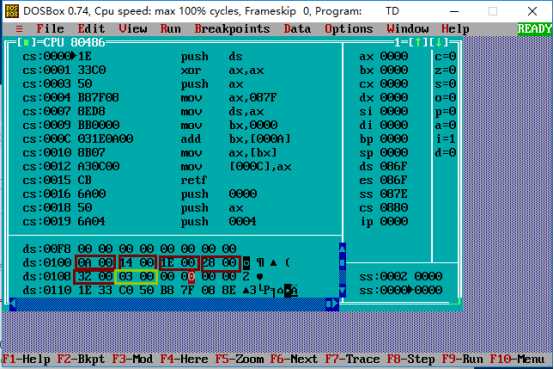This screenshot has height=369, width=554.
Task: Select the line mov bx,0000
Action: tap(150, 125)
